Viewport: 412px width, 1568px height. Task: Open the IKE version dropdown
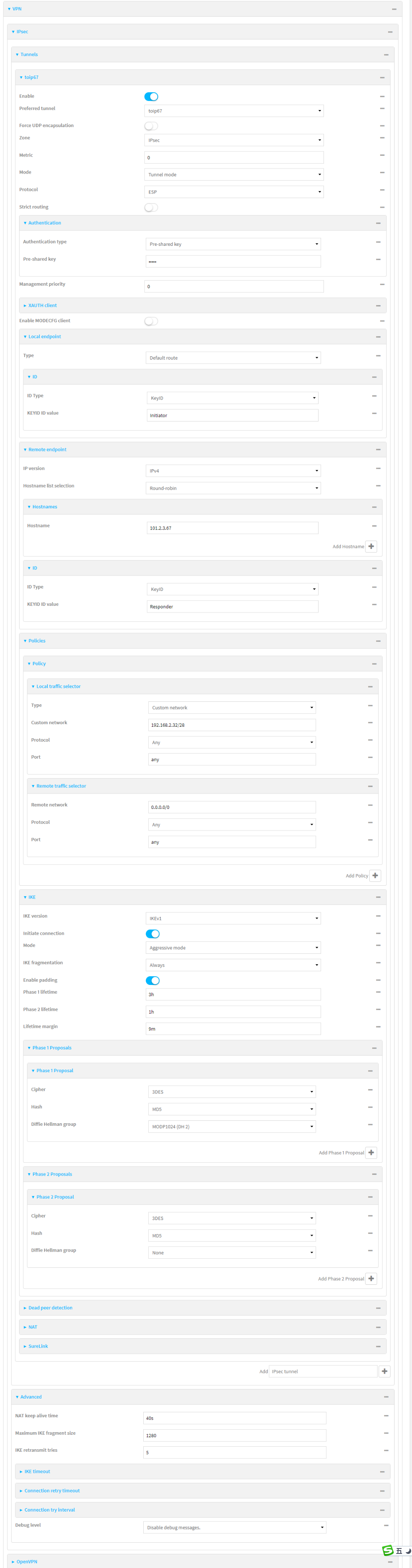(233, 918)
